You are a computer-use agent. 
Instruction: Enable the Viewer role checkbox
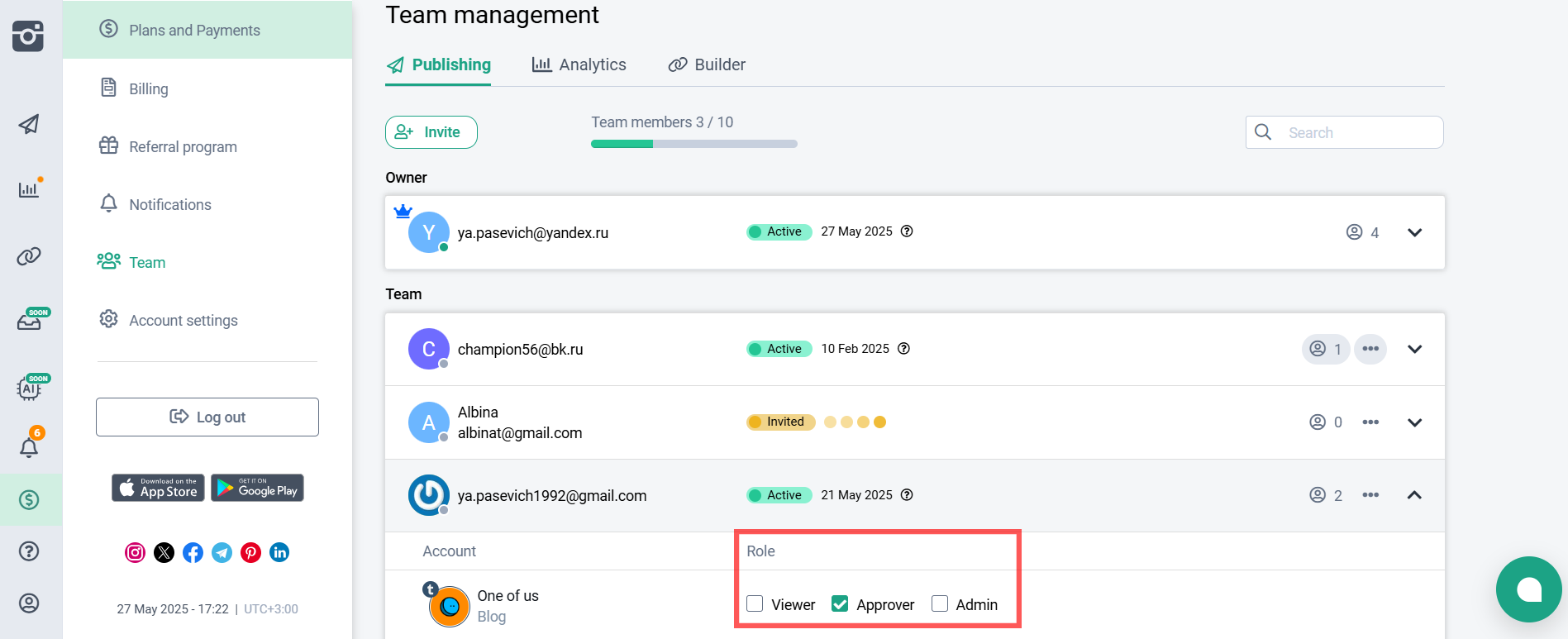pos(755,604)
